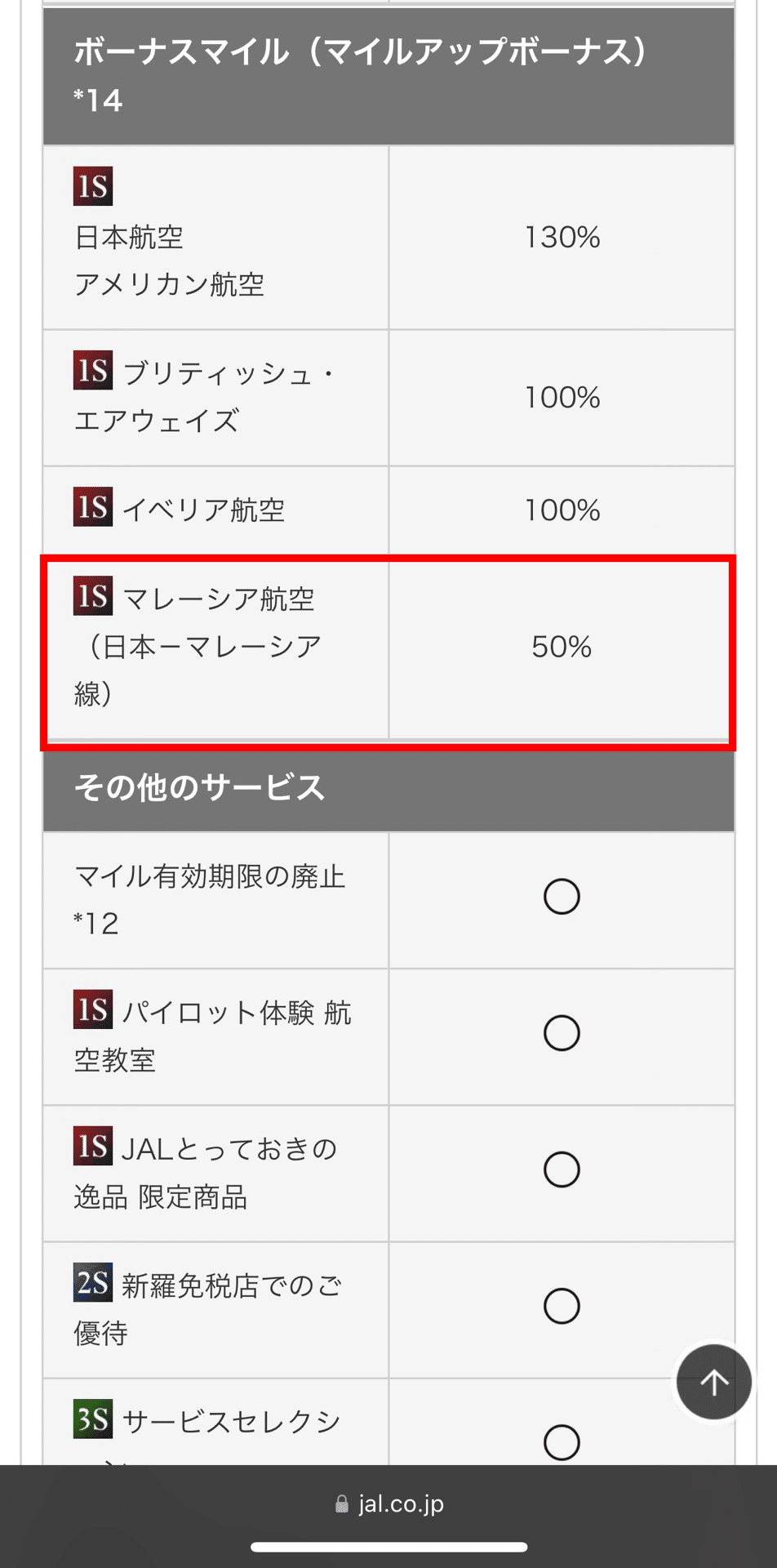Click the その他のサービス section header

click(388, 788)
